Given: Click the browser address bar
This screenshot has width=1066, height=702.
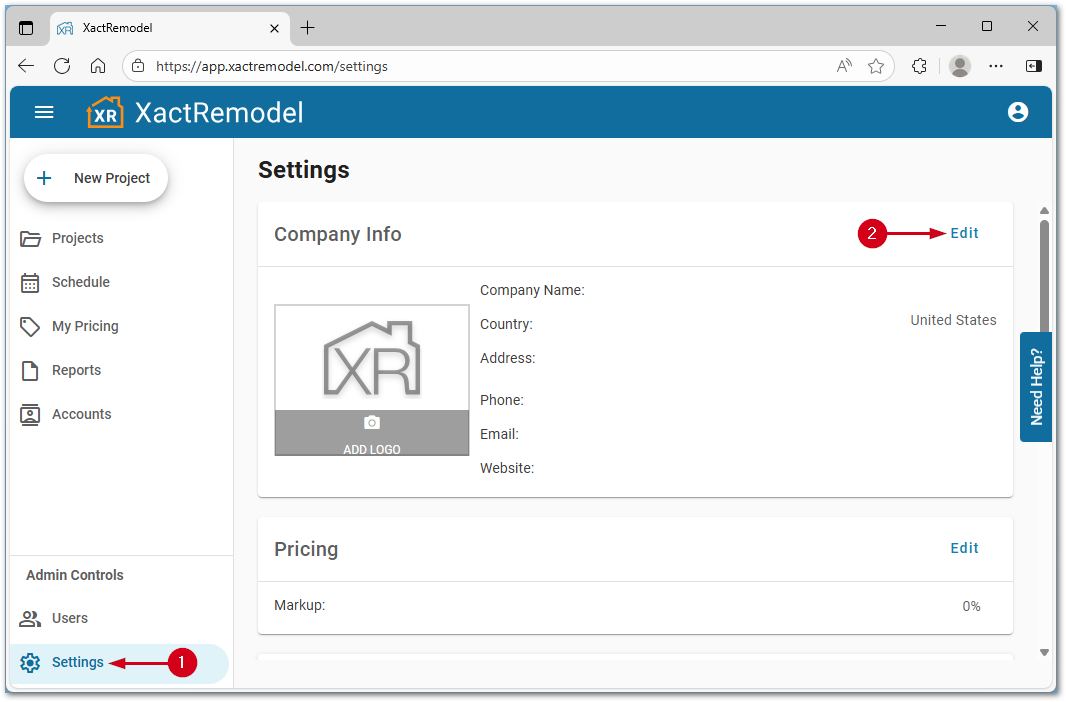Looking at the screenshot, I should pyautogui.click(x=480, y=66).
